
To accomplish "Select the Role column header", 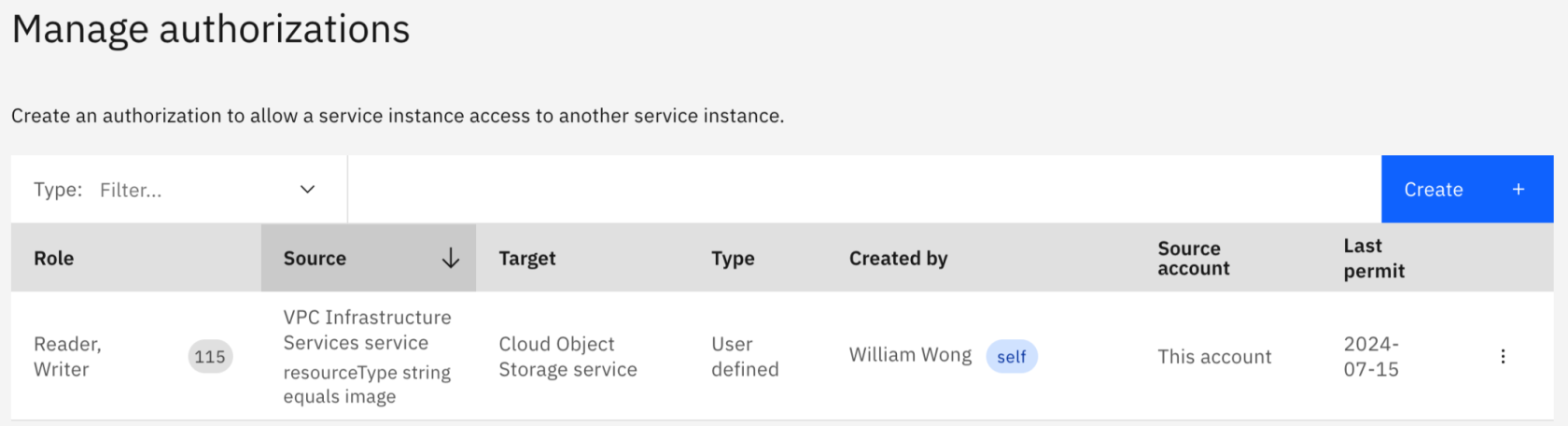I will [54, 259].
